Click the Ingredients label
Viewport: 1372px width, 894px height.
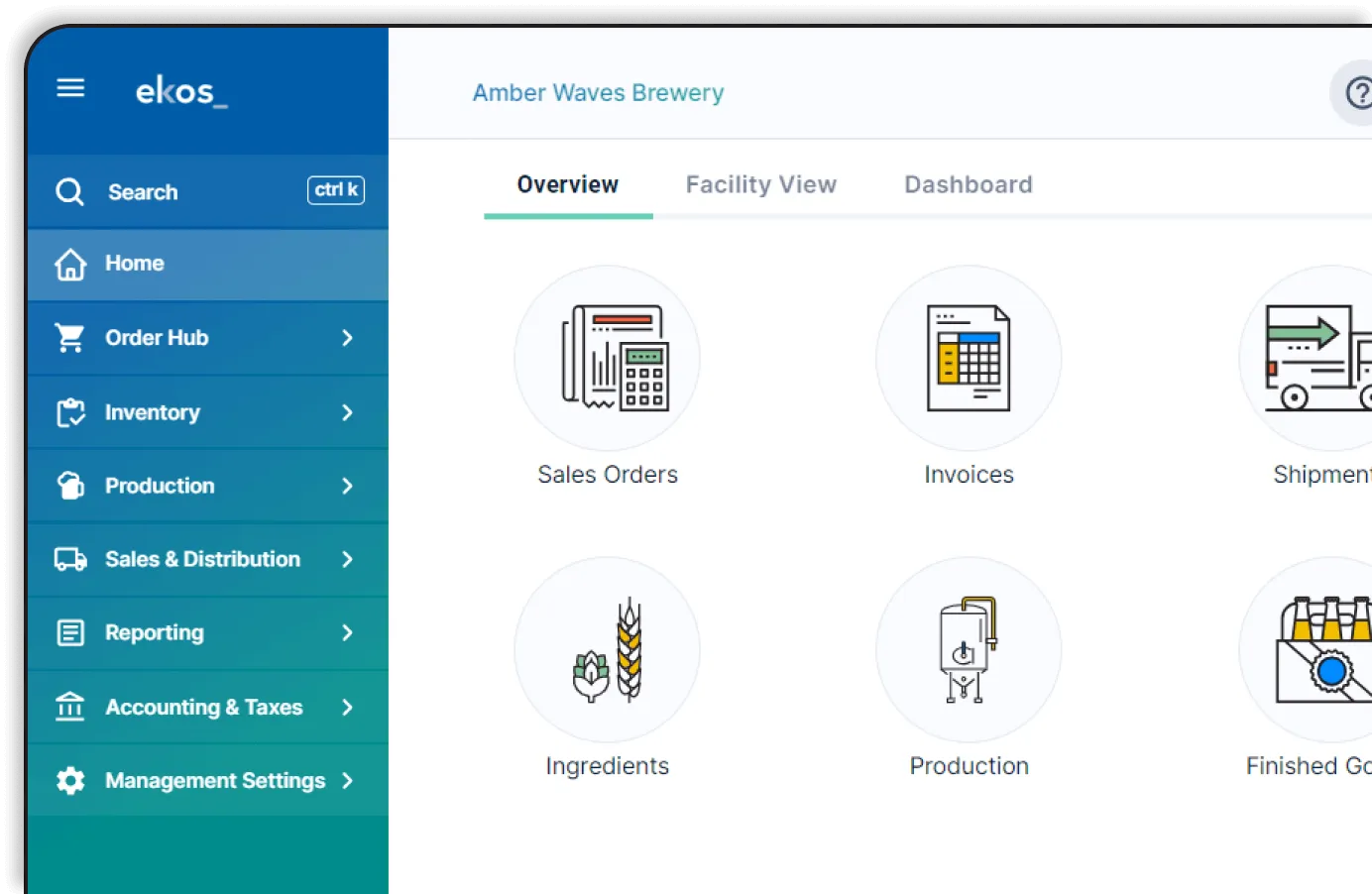(607, 766)
